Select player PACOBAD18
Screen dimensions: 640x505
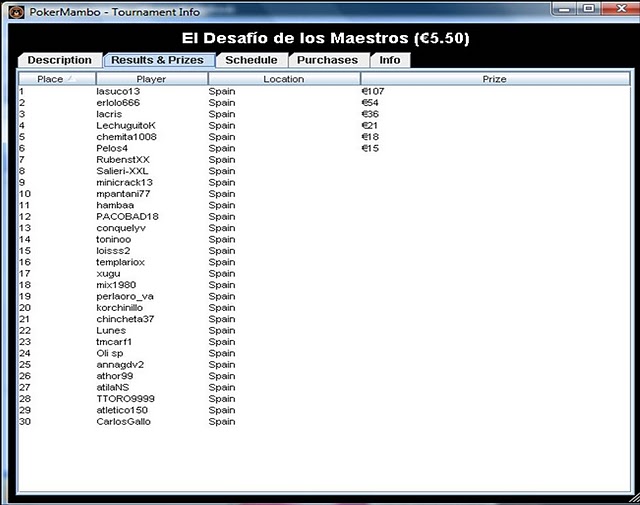(x=127, y=216)
